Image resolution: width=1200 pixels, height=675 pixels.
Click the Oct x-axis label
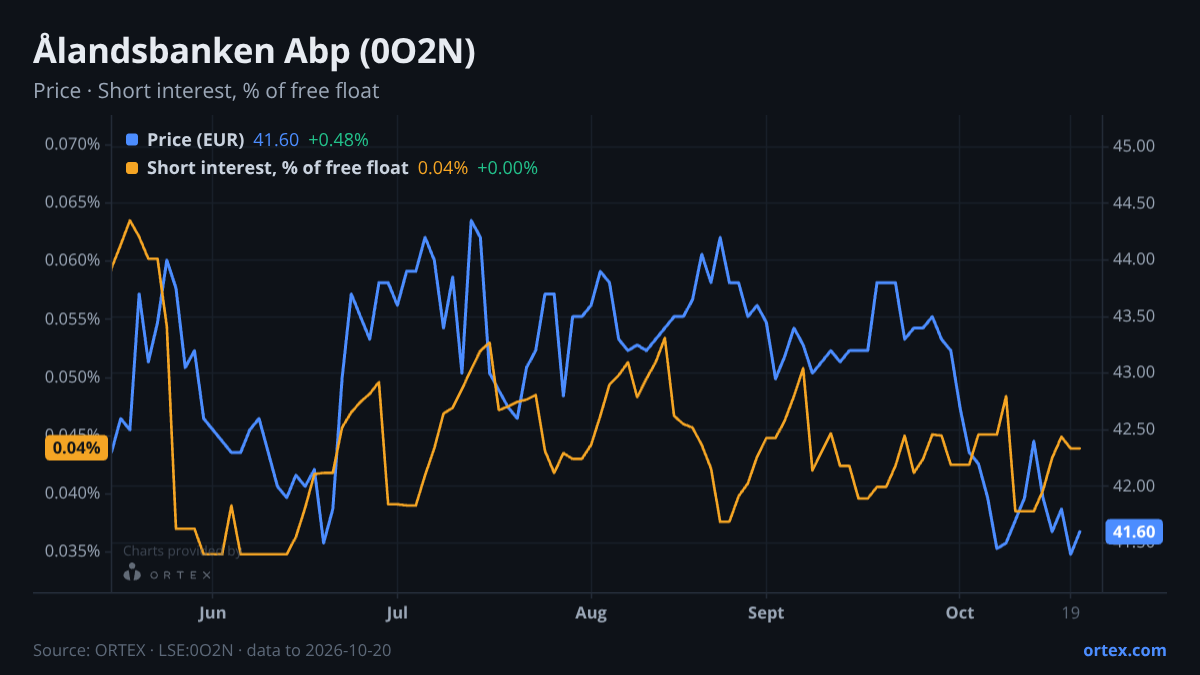[960, 612]
